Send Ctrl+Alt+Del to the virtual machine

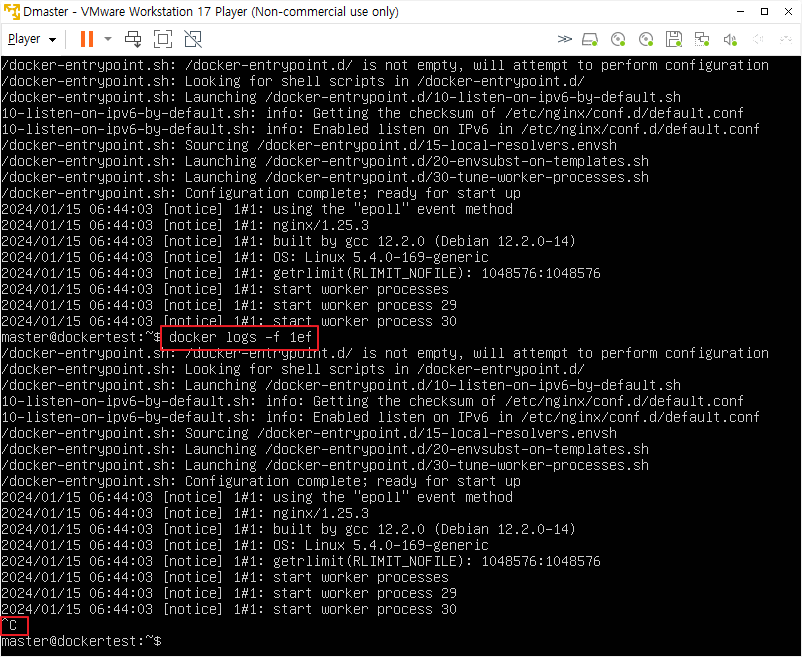(x=133, y=39)
